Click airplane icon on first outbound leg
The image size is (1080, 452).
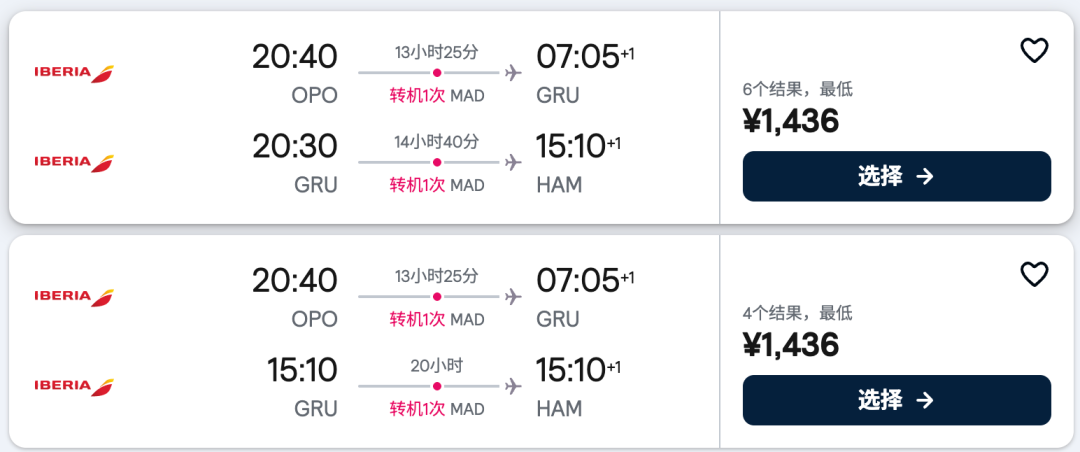(512, 72)
